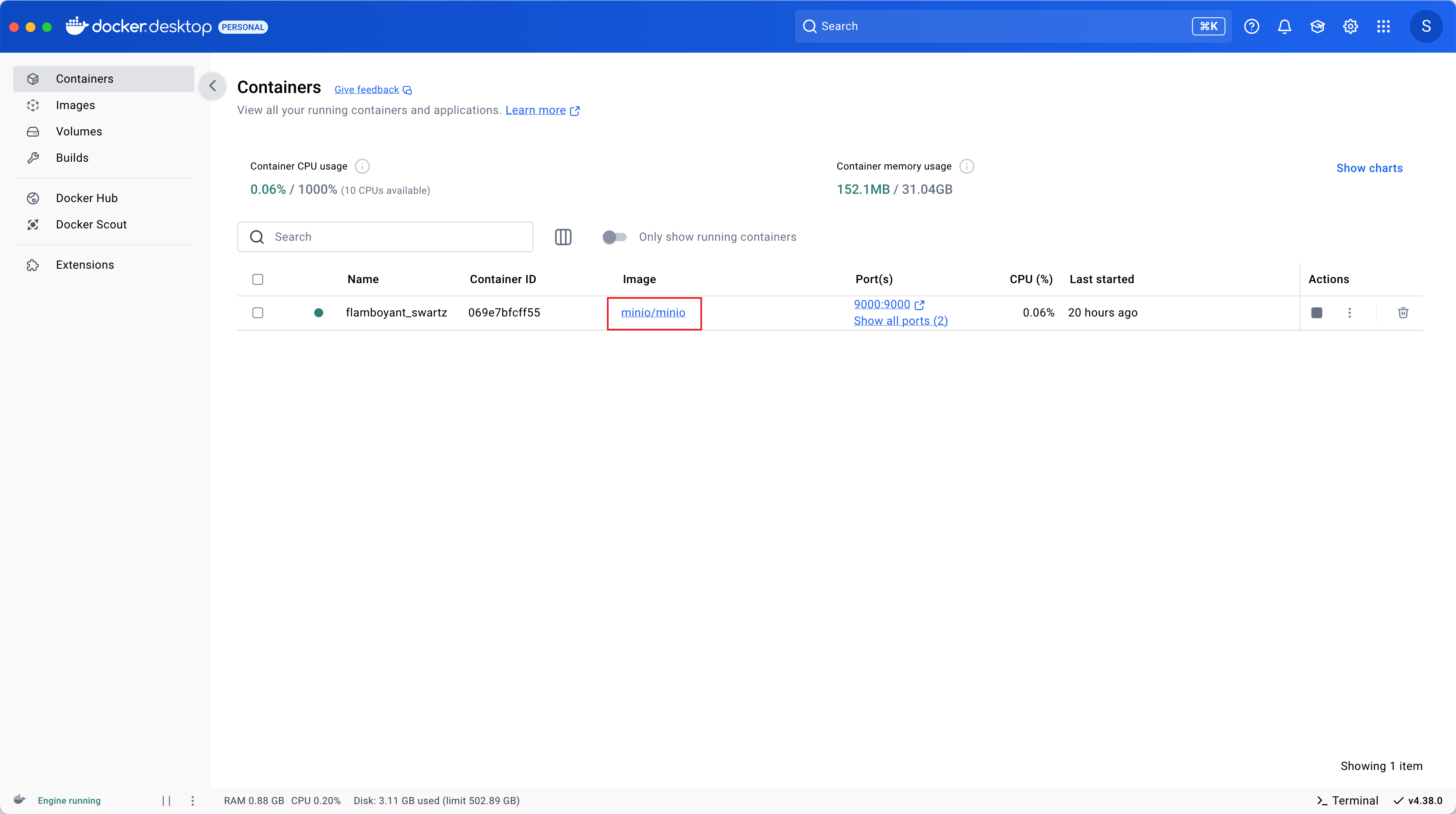Open Docker Hub in the sidebar
The width and height of the screenshot is (1456, 814).
point(103,198)
